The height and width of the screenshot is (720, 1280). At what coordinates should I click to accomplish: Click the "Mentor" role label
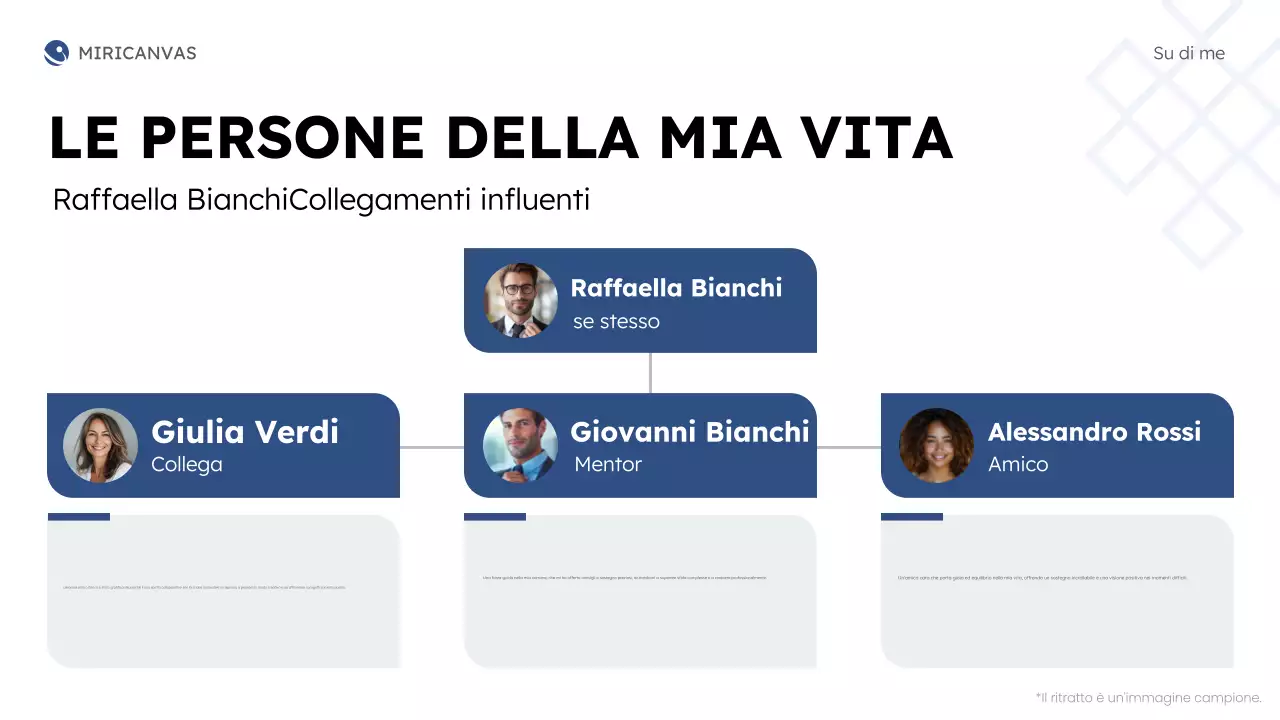click(608, 465)
